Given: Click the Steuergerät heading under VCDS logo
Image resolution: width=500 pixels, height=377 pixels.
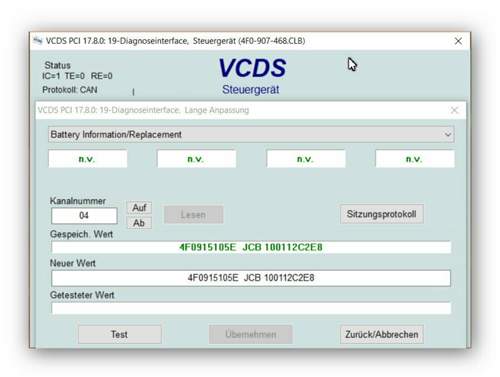Looking at the screenshot, I should pos(251,90).
